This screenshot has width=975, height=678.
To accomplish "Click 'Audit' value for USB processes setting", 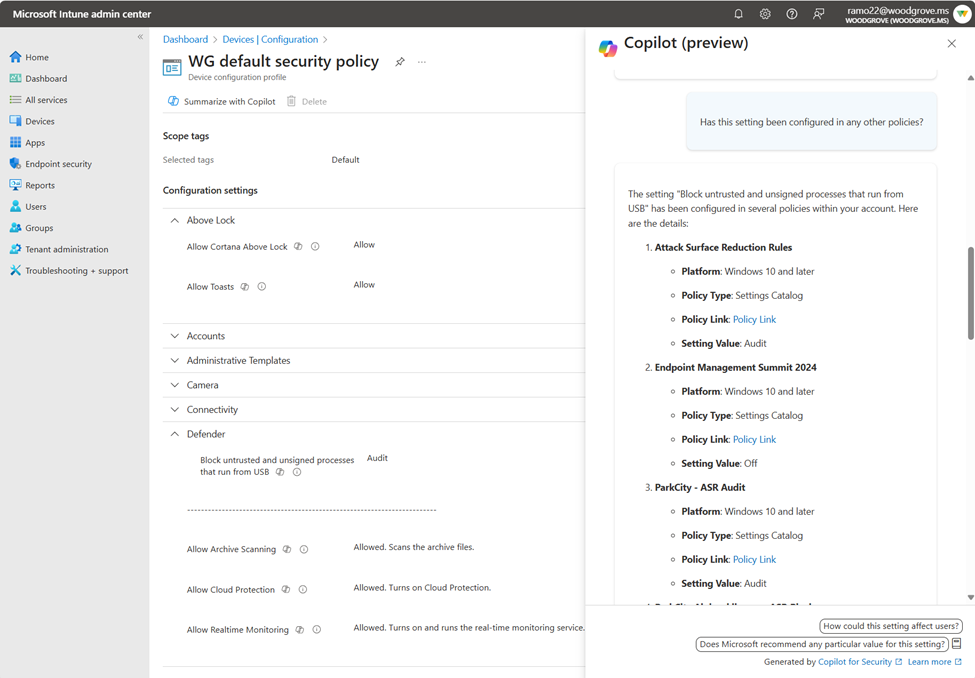I will click(377, 458).
